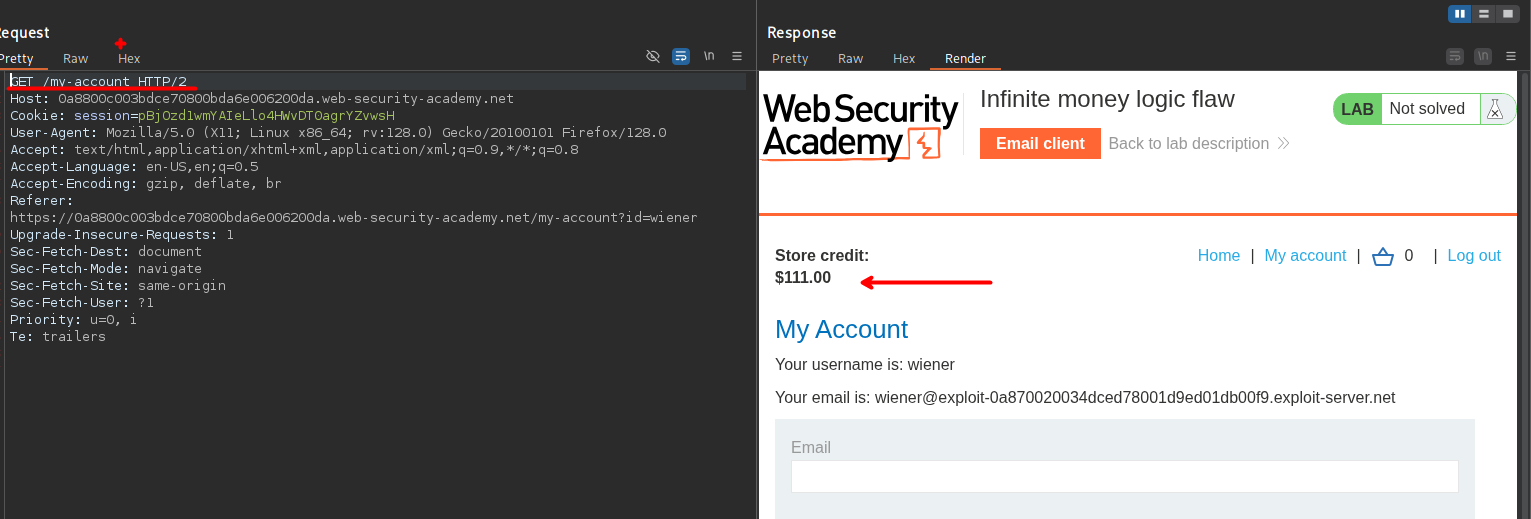
Task: Click the Response line wrap icon
Action: pos(1456,57)
